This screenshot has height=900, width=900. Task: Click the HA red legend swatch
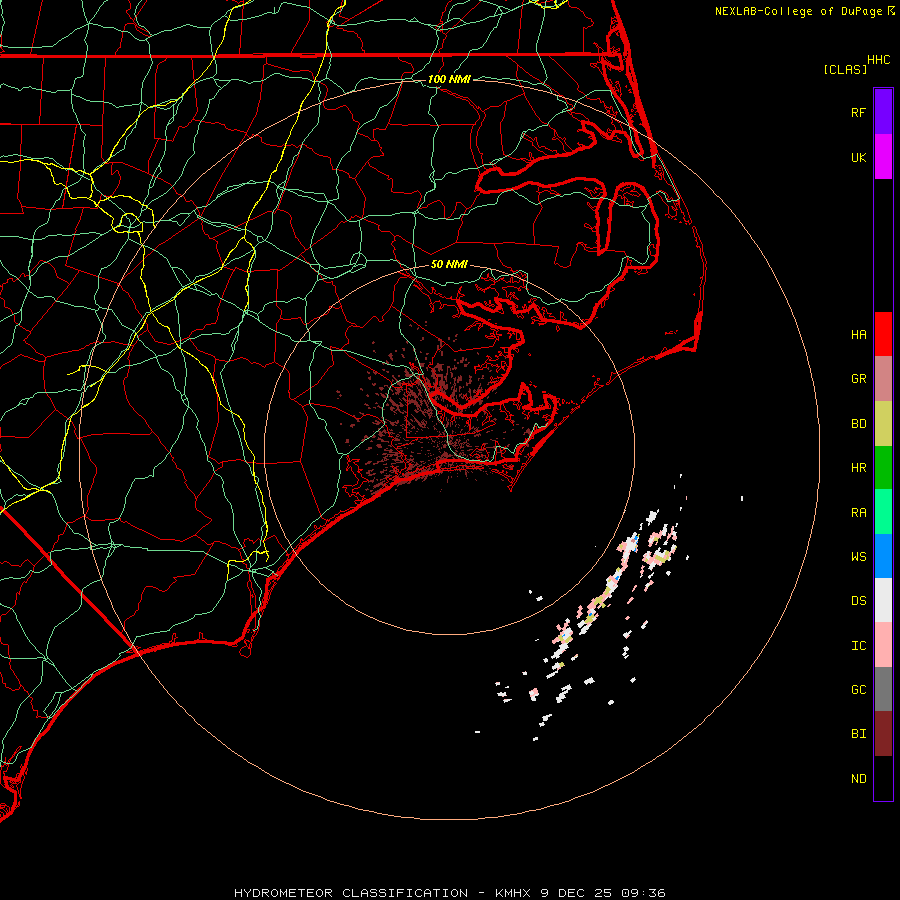point(883,334)
